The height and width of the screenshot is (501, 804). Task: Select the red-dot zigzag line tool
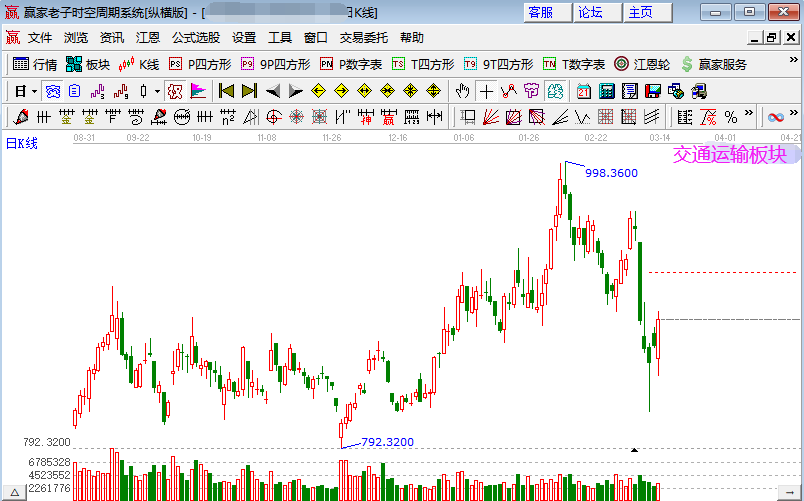pos(509,91)
